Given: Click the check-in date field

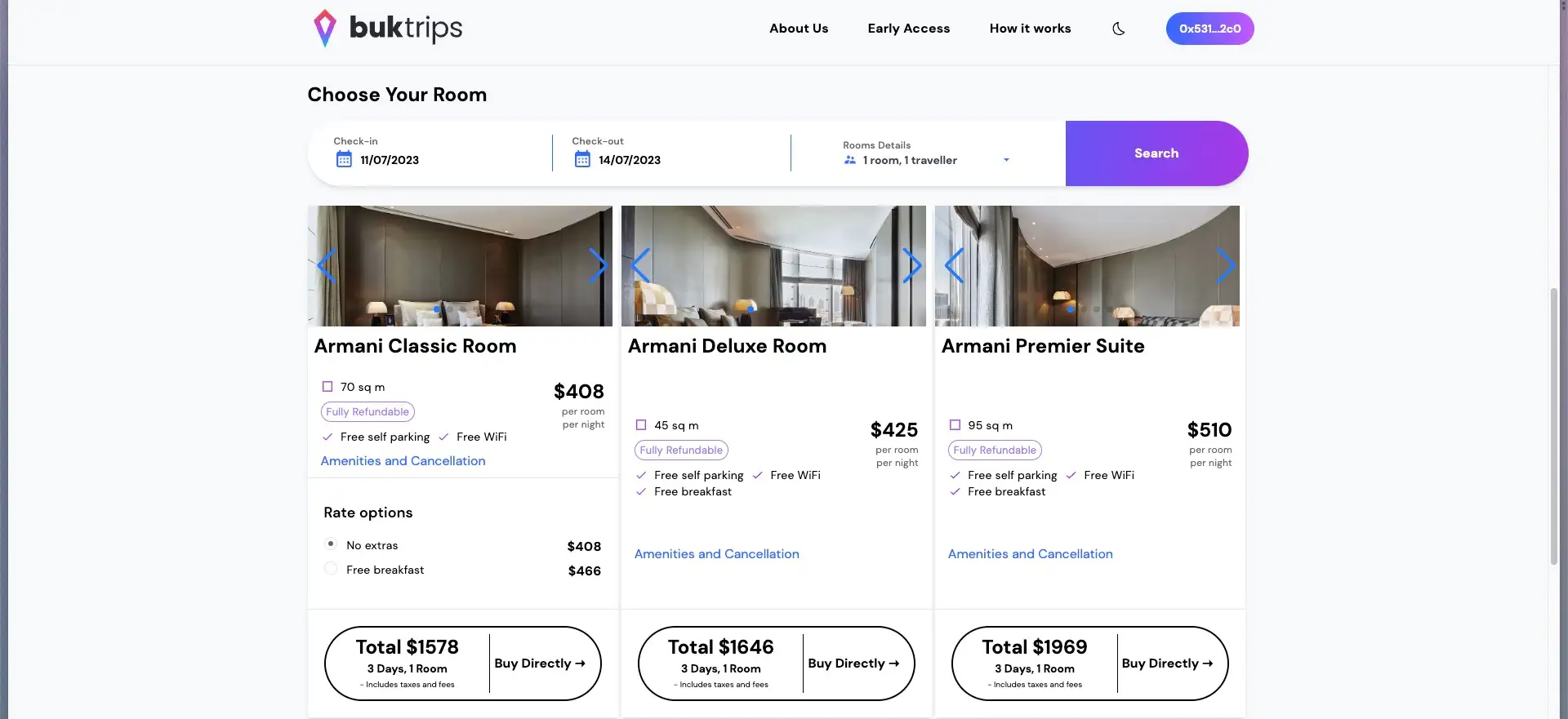Looking at the screenshot, I should pyautogui.click(x=390, y=160).
